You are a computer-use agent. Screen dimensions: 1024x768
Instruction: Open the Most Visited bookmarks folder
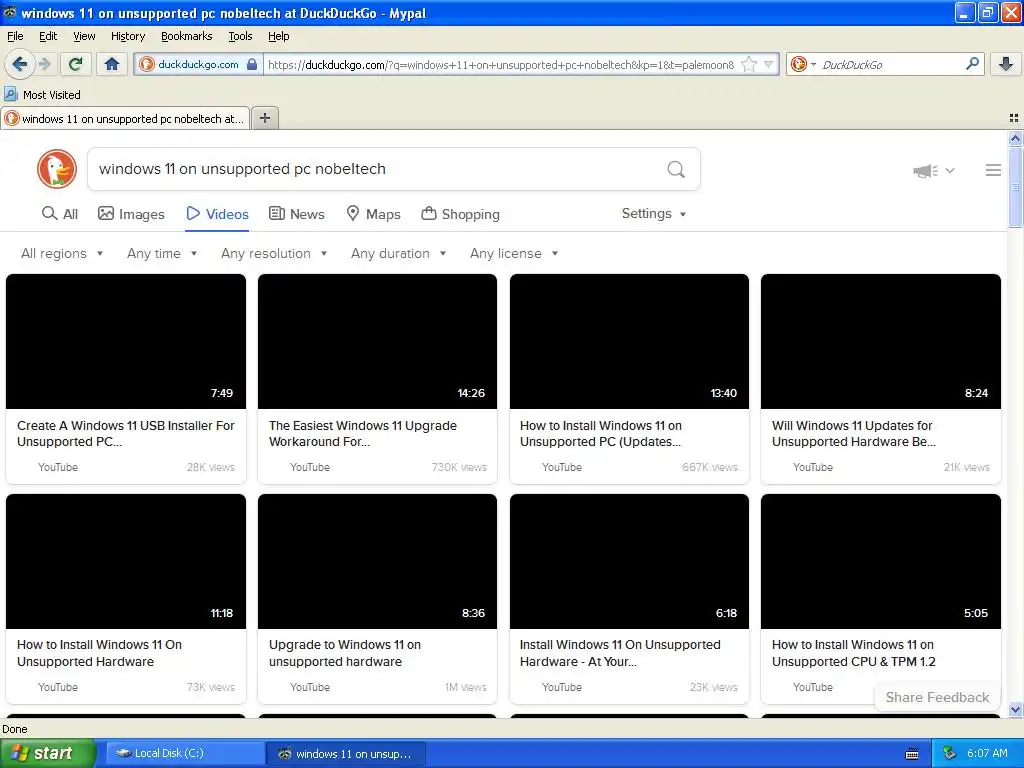click(42, 95)
